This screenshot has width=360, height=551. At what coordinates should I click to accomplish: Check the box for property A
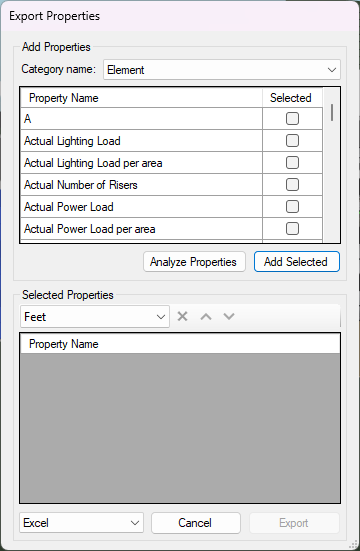tap(292, 119)
